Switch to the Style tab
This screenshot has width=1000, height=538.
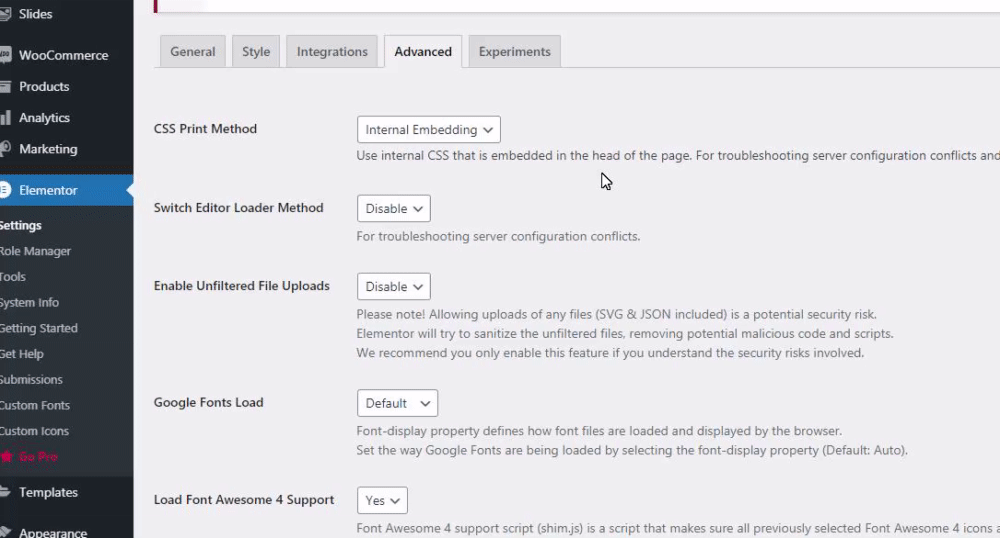tap(256, 52)
